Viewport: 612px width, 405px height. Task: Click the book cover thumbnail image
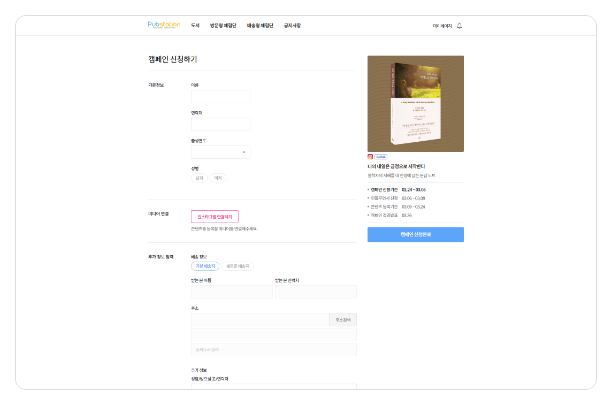click(415, 103)
